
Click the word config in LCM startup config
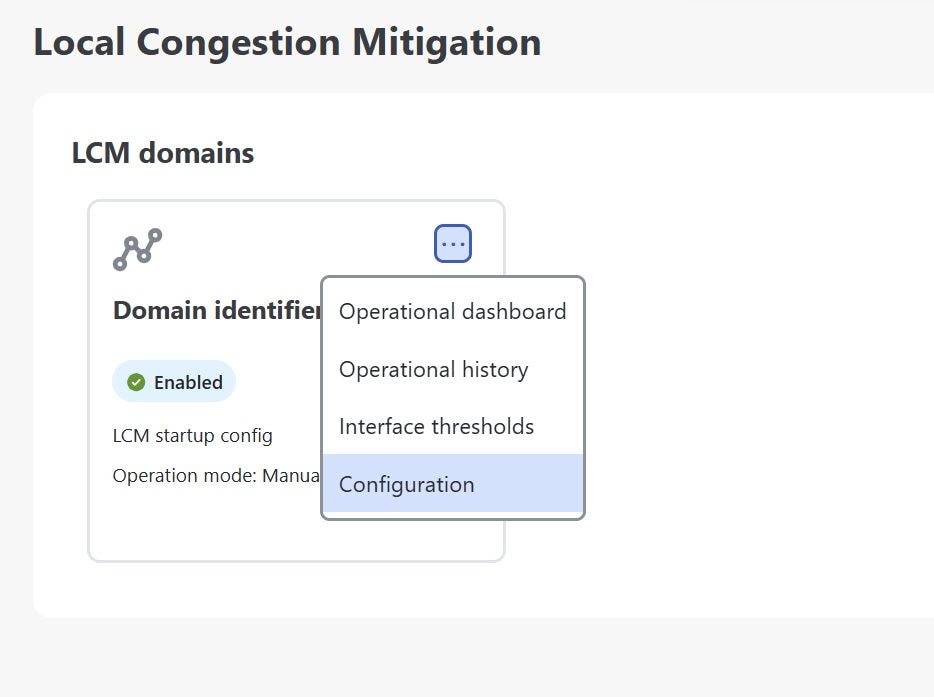247,436
